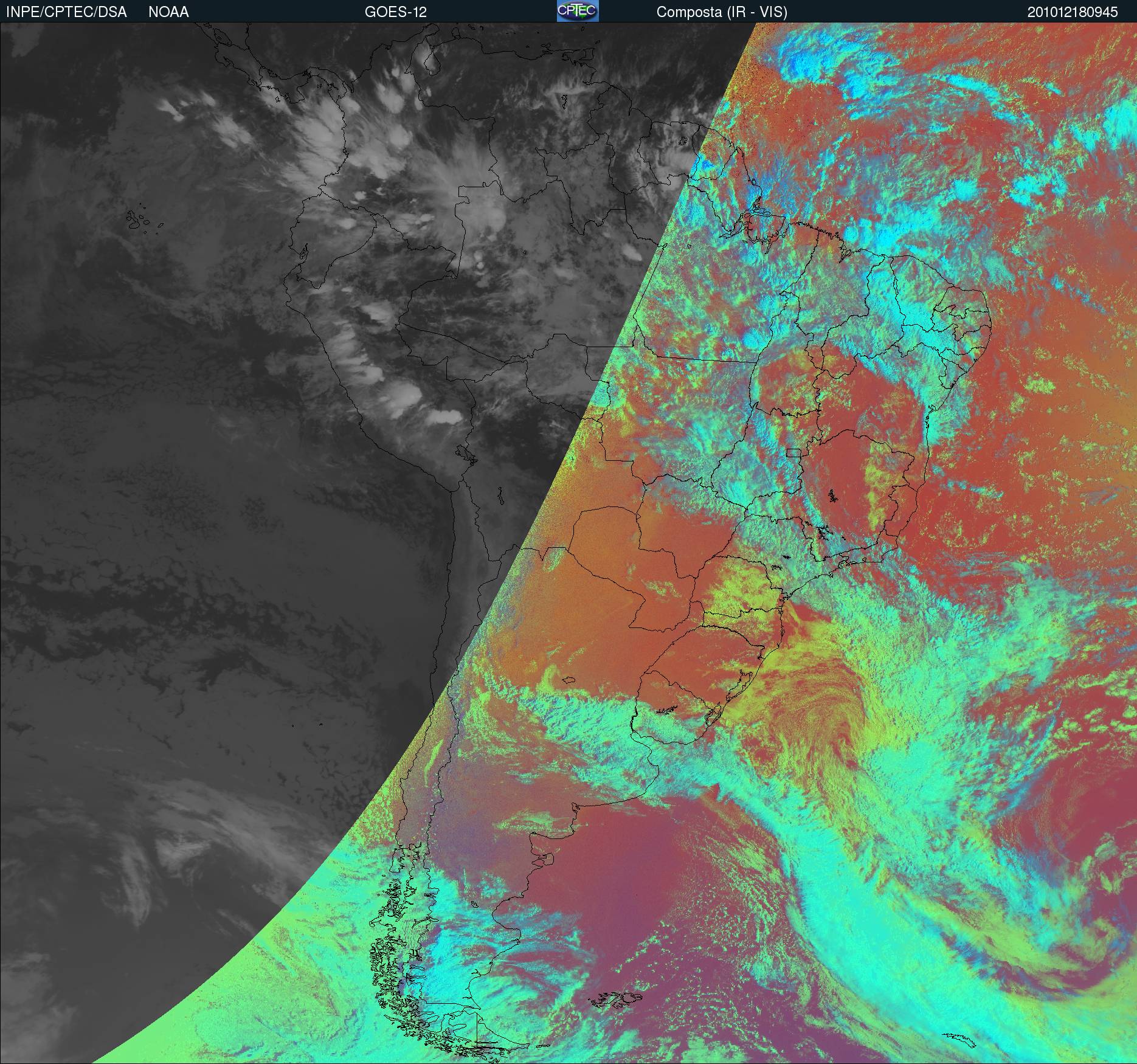Click the small Distrito Federal rectangle in Brazil

pyautogui.click(x=793, y=452)
